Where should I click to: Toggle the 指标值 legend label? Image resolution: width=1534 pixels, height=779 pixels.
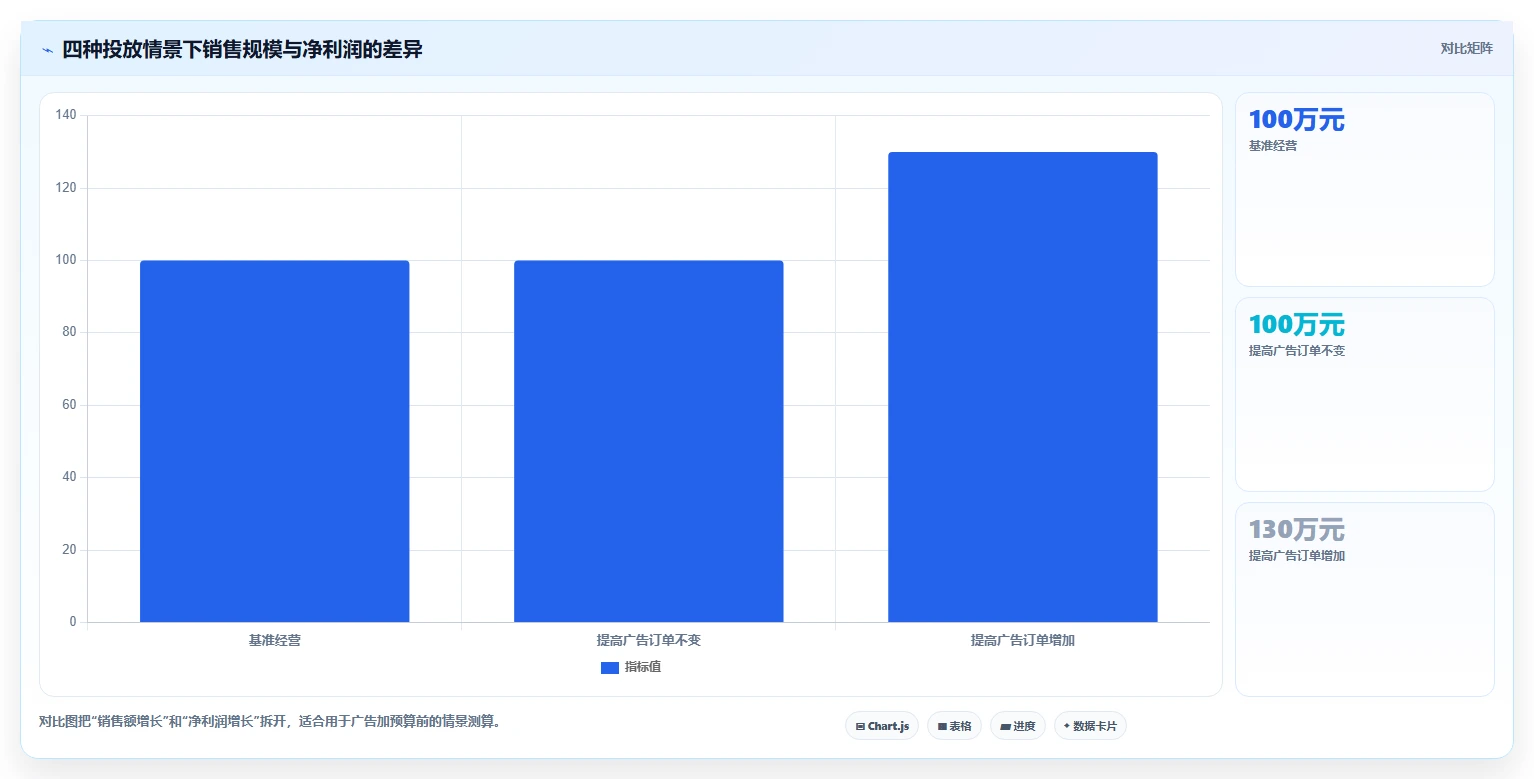tap(643, 668)
